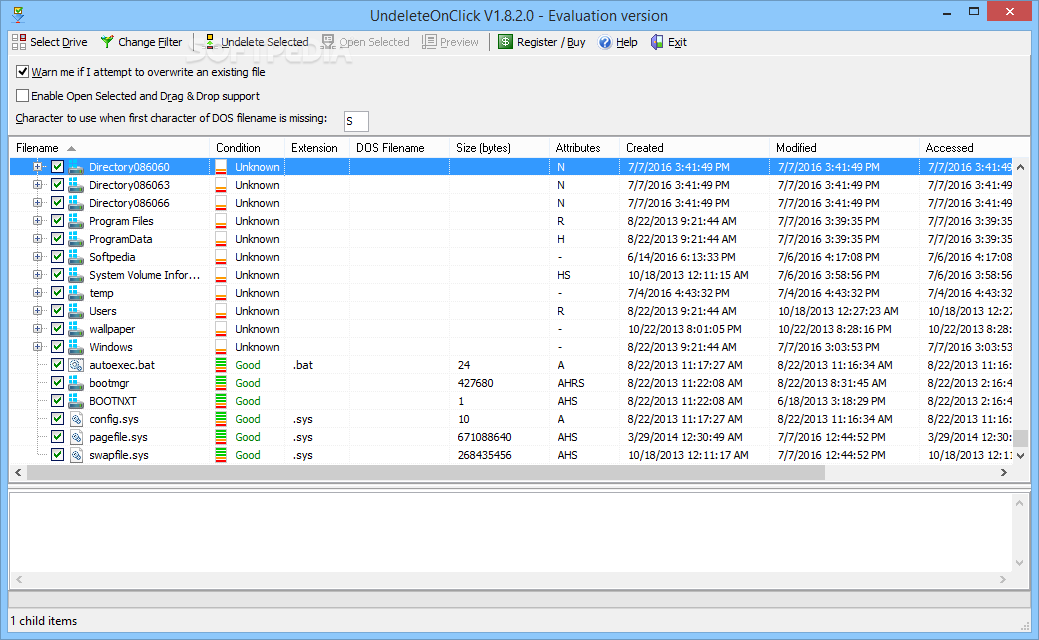This screenshot has width=1039, height=640.
Task: Click the folder icon of ProgramData
Action: tap(76, 239)
